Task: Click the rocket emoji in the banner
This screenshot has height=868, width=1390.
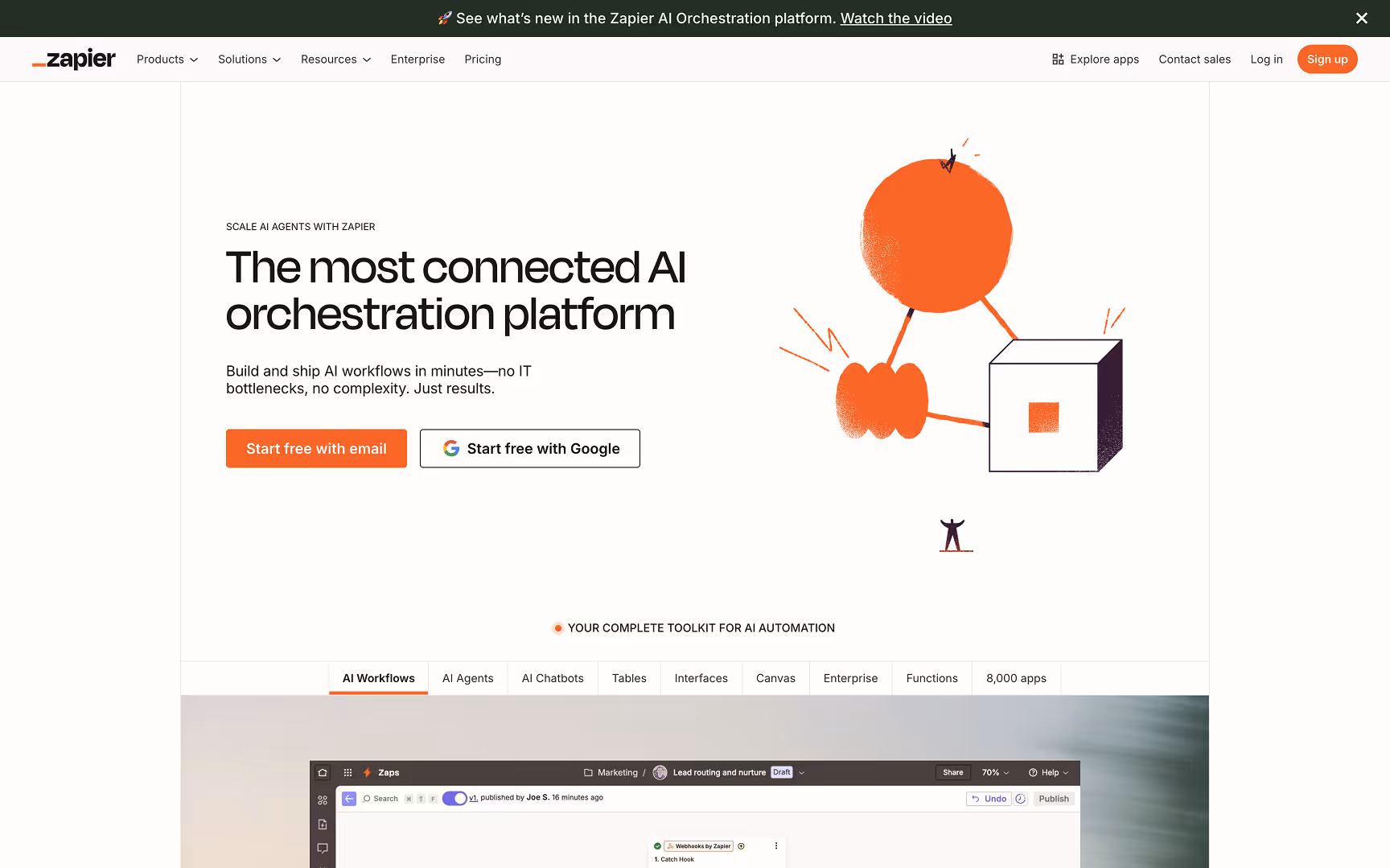Action: [x=445, y=18]
